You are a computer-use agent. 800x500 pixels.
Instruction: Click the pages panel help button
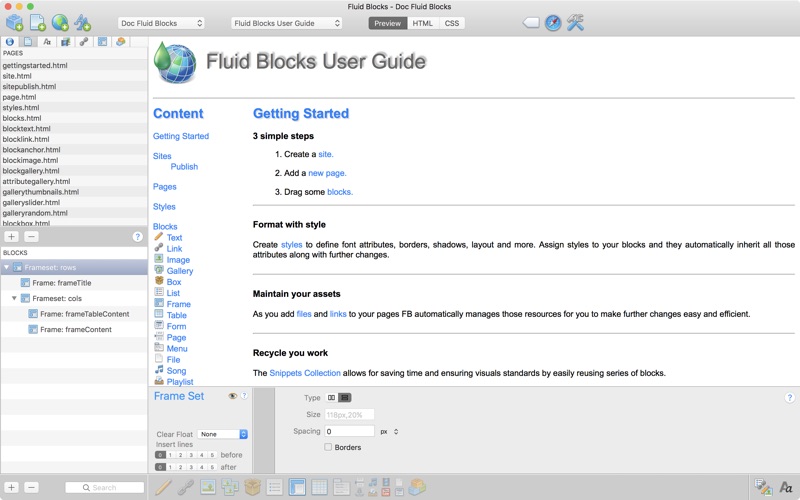pos(137,237)
